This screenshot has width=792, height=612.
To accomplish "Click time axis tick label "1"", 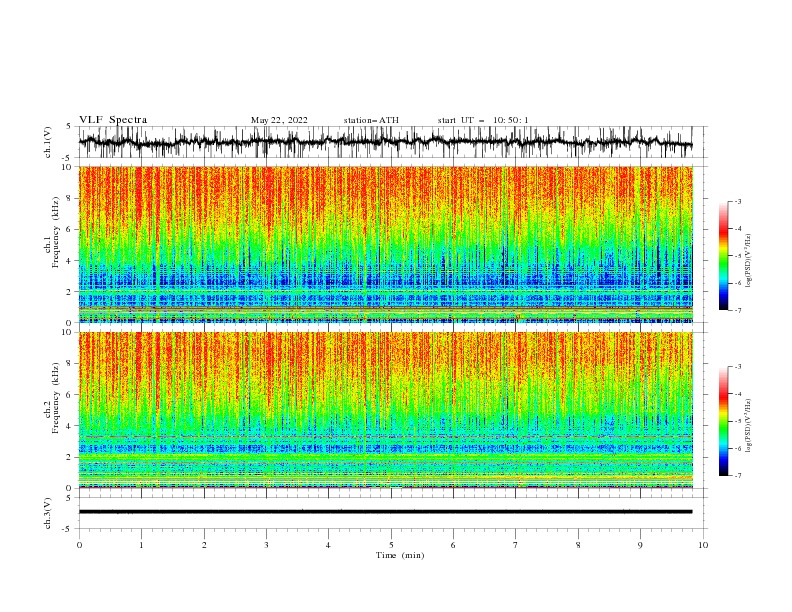I will pyautogui.click(x=141, y=545).
